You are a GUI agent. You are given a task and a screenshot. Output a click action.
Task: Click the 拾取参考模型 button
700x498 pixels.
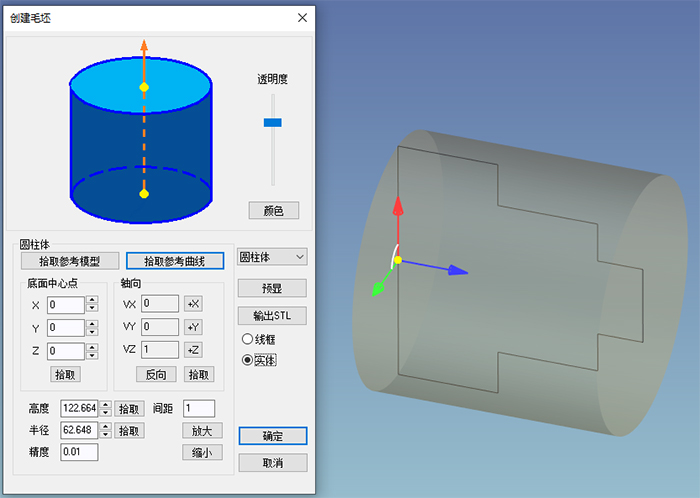point(70,261)
